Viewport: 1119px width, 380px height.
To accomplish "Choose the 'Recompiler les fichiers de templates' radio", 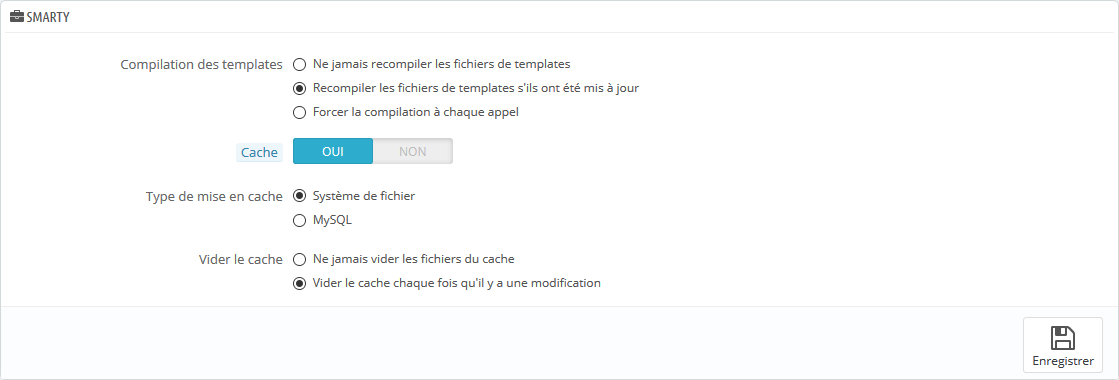I will [x=300, y=89].
